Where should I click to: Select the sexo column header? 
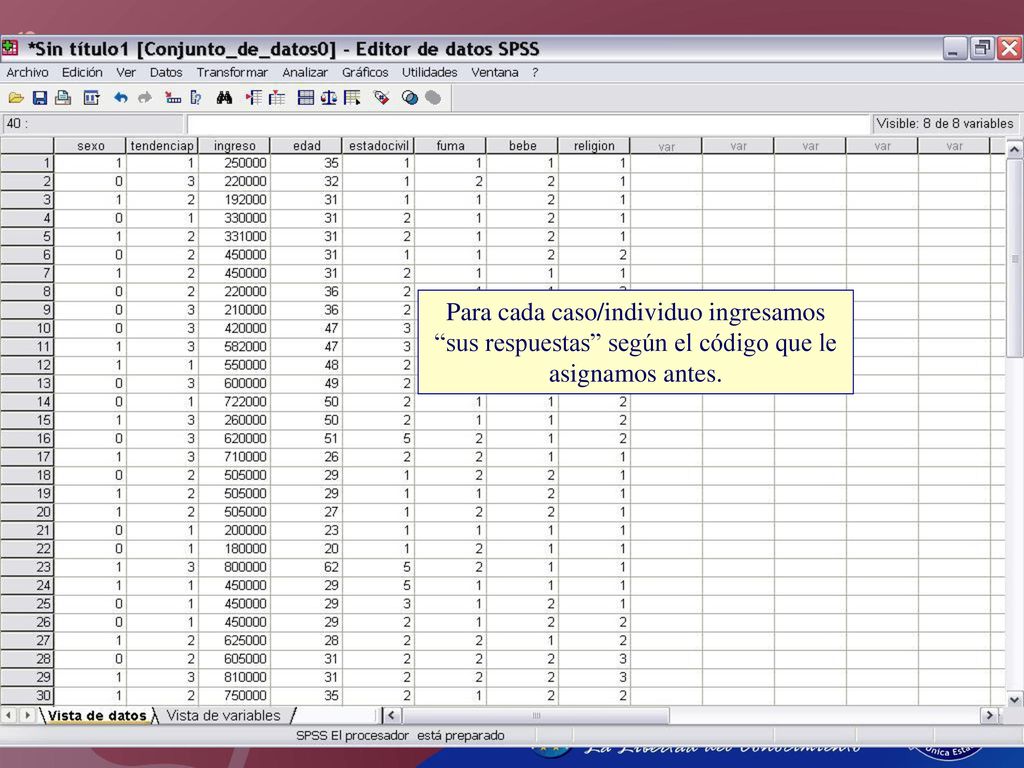pos(90,146)
